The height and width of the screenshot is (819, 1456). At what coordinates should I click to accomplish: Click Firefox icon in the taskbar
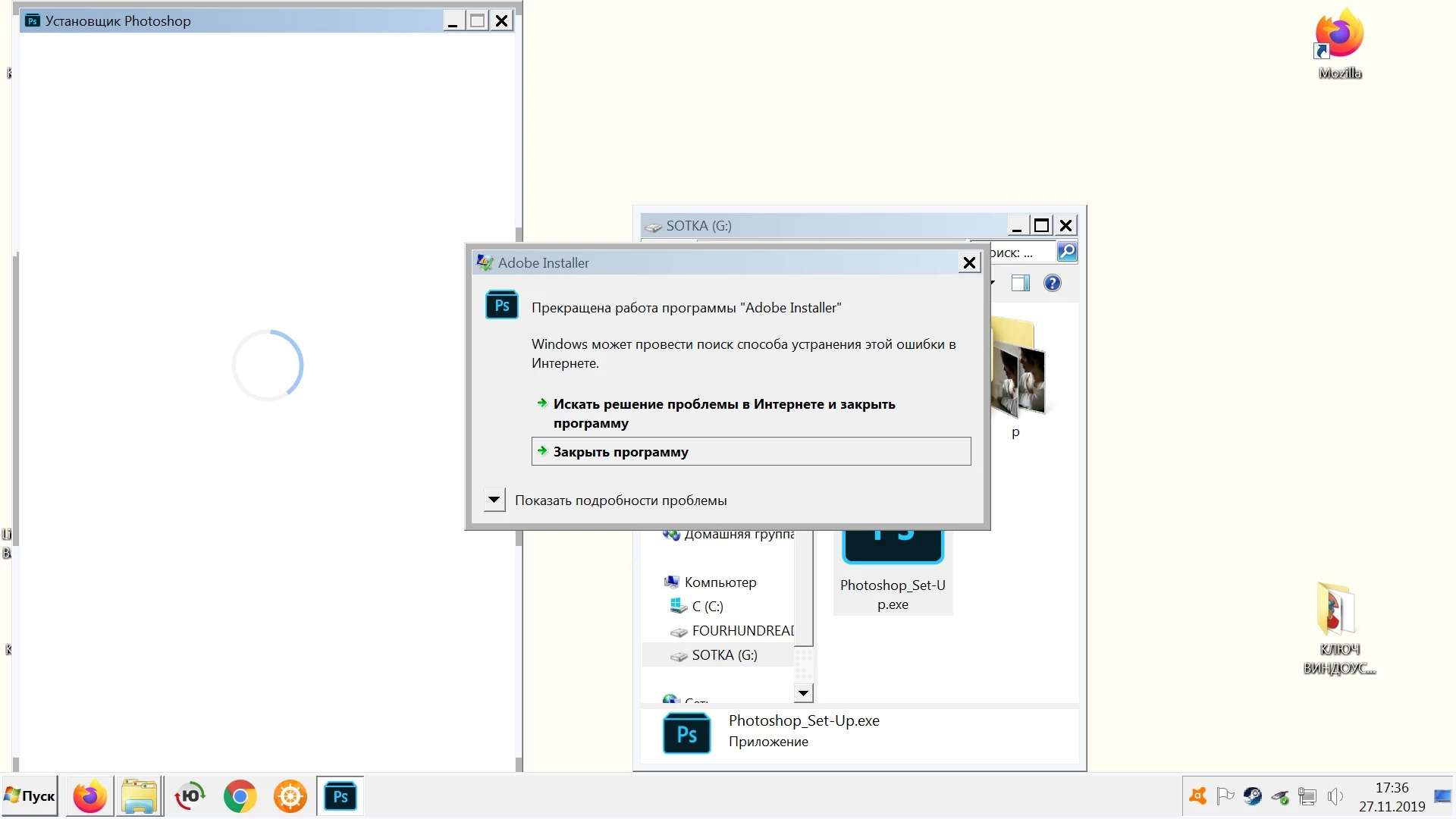point(89,797)
